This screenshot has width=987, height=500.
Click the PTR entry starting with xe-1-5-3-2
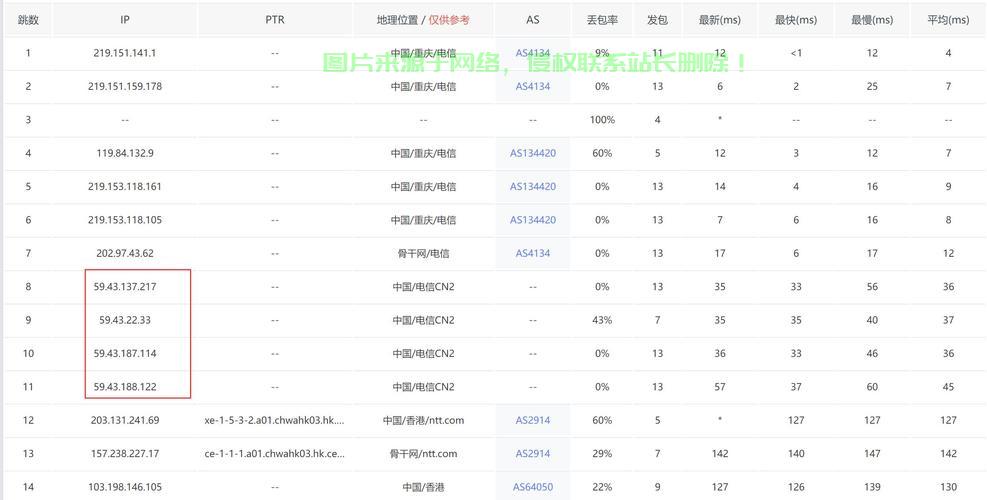click(274, 421)
